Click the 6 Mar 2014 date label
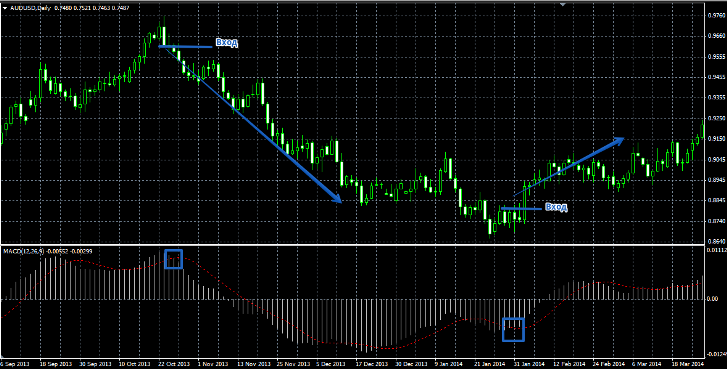This screenshot has height=369, width=727. point(648,365)
